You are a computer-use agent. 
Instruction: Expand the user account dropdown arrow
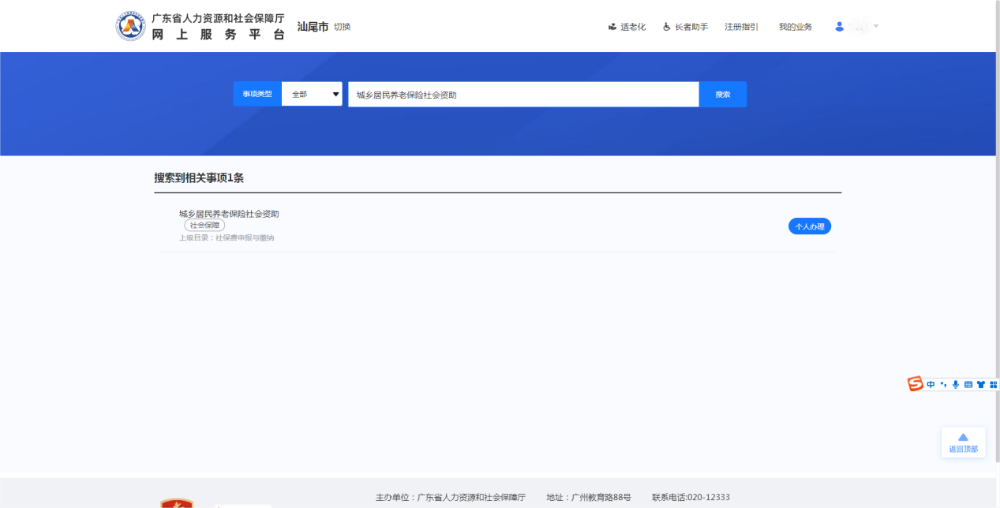tap(876, 26)
